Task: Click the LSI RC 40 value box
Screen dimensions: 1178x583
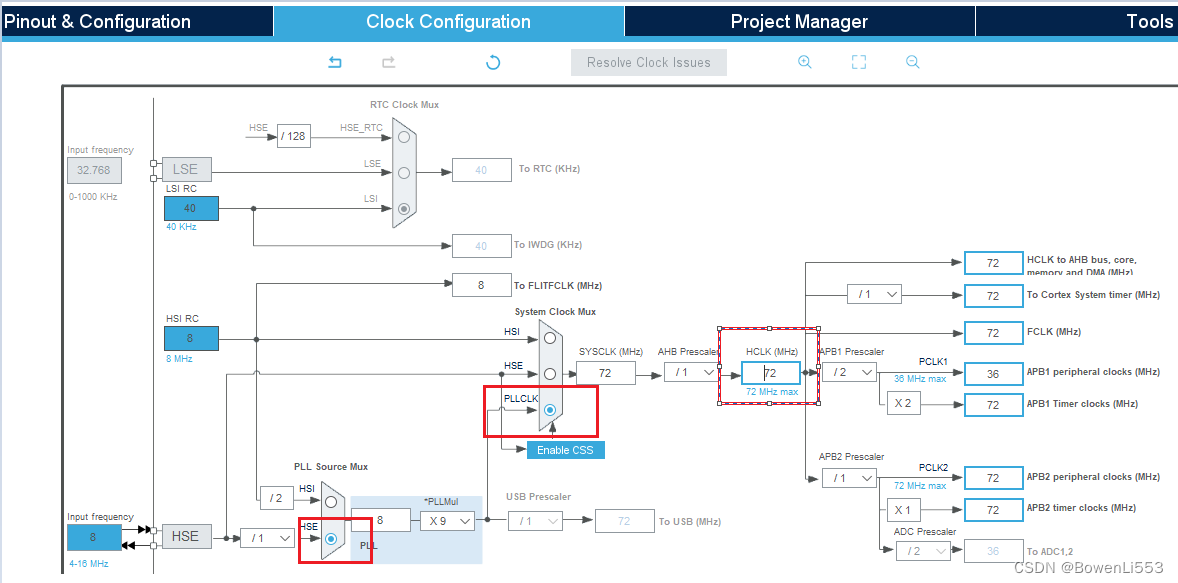Action: (192, 208)
